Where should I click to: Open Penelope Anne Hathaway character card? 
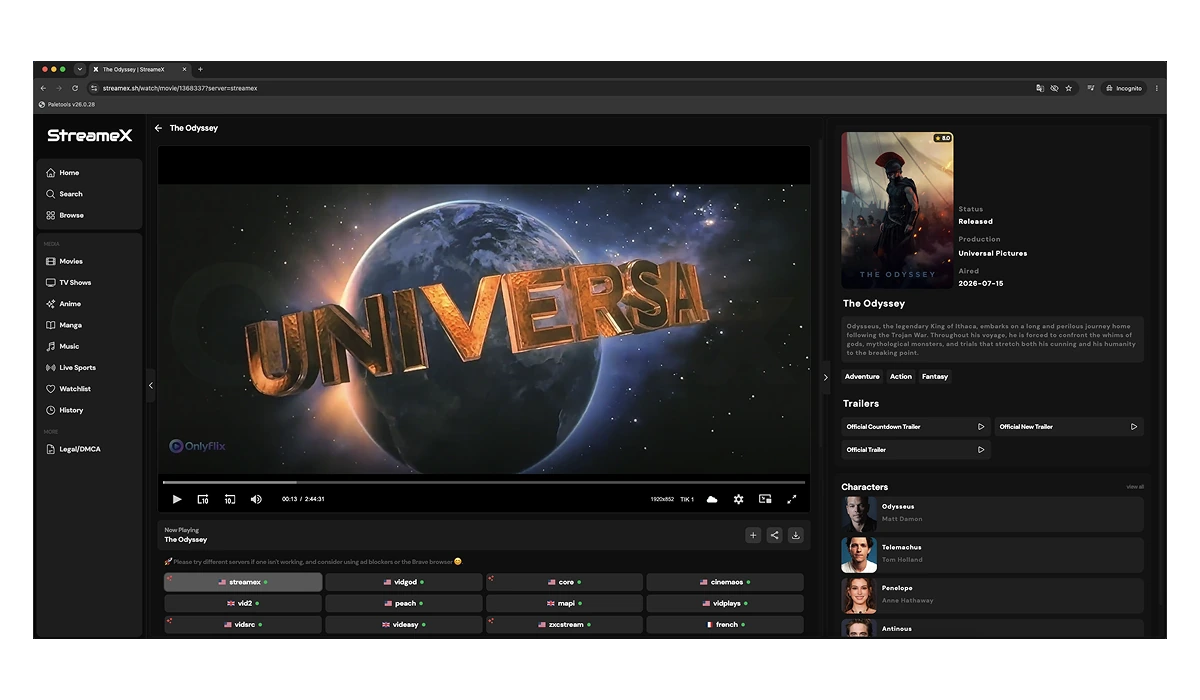[992, 595]
